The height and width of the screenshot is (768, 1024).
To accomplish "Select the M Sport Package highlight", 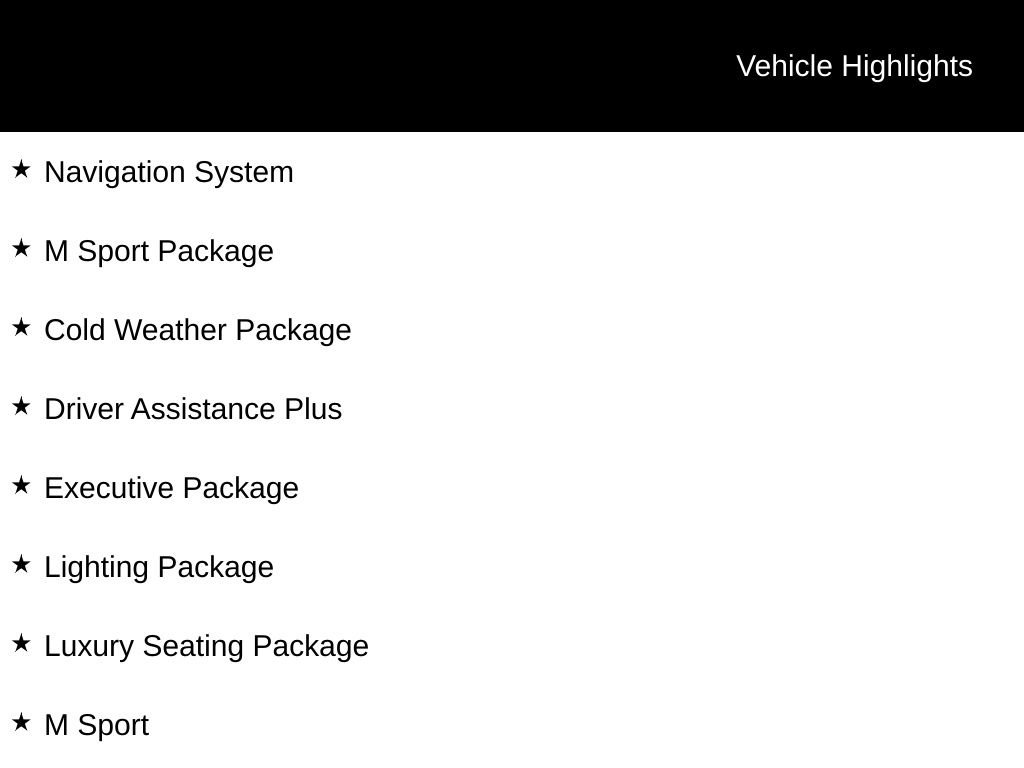I will (x=159, y=252).
